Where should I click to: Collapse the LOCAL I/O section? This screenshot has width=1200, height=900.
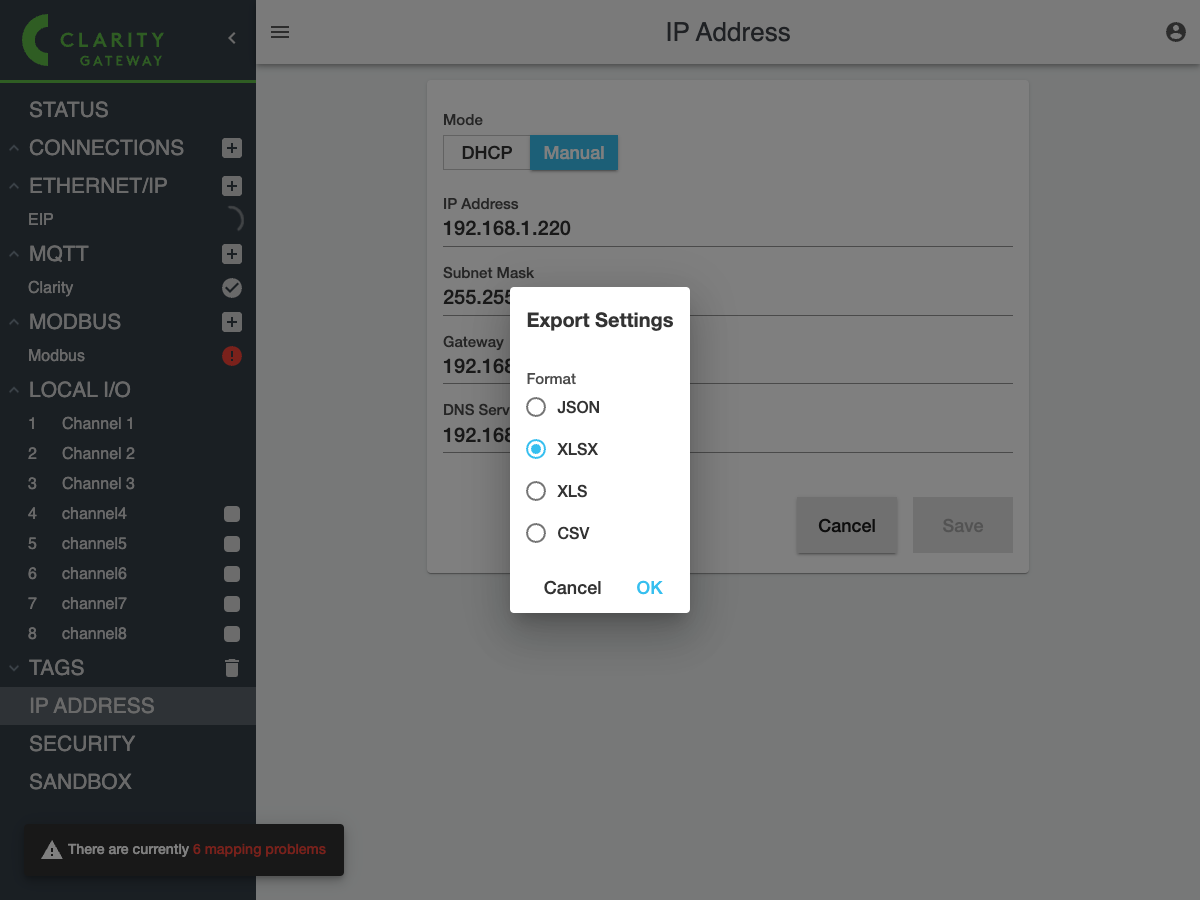(14, 390)
